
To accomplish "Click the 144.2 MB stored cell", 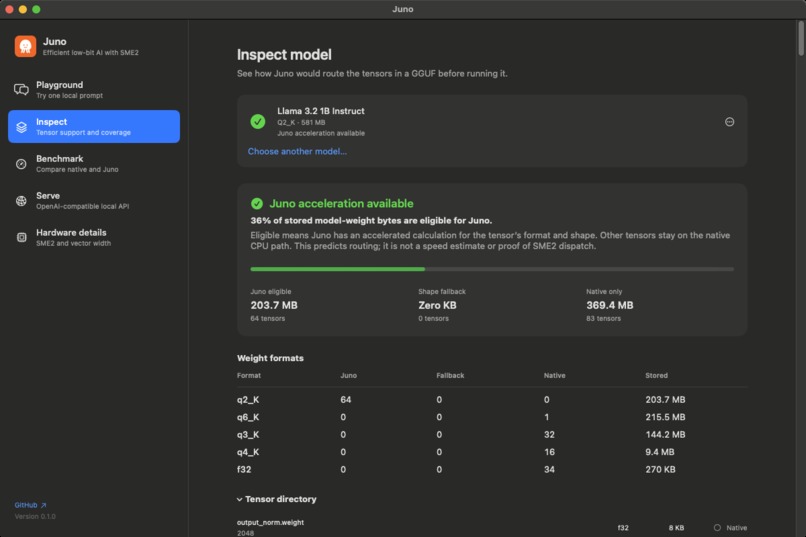I will point(665,435).
